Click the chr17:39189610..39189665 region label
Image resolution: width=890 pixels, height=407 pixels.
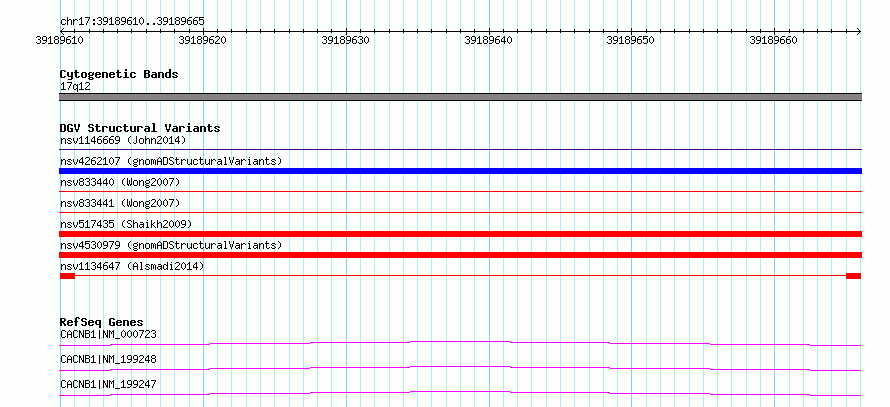coord(132,22)
